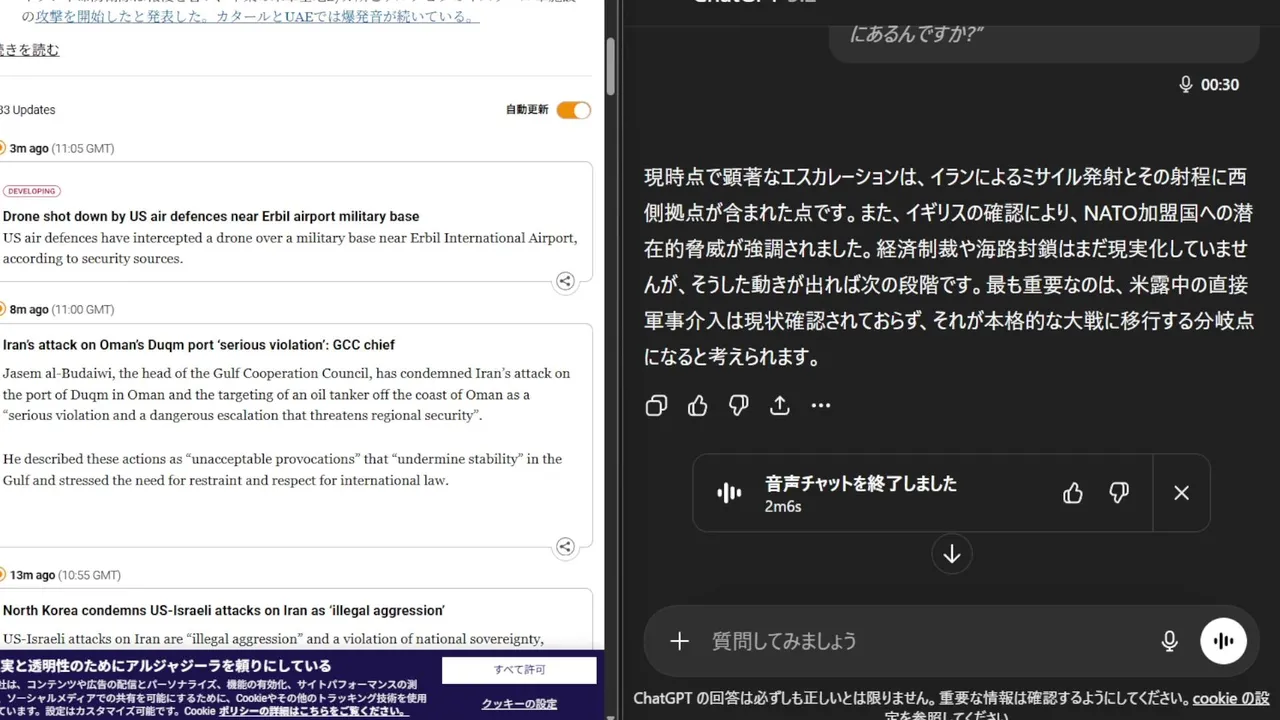Like the ChatGPT escalation response
This screenshot has width=1280, height=720.
point(698,405)
